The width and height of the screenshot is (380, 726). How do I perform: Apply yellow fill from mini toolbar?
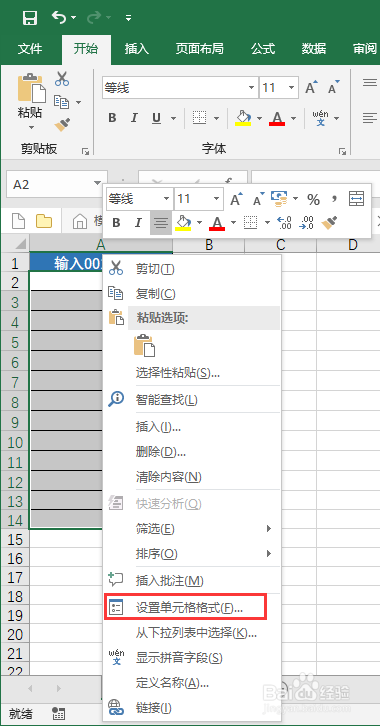[x=183, y=223]
